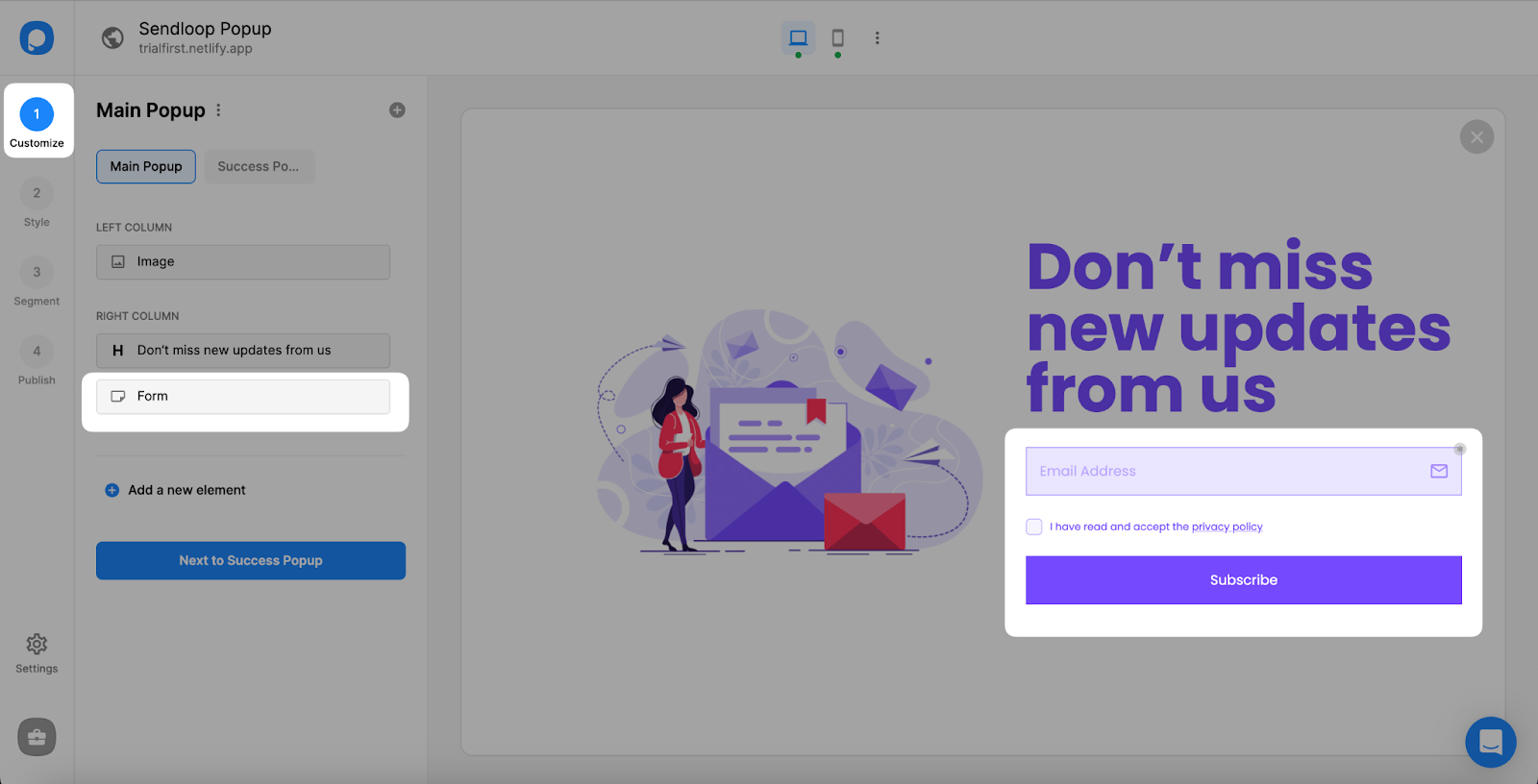The height and width of the screenshot is (784, 1538).
Task: Open the privacy policy link
Action: (1227, 527)
